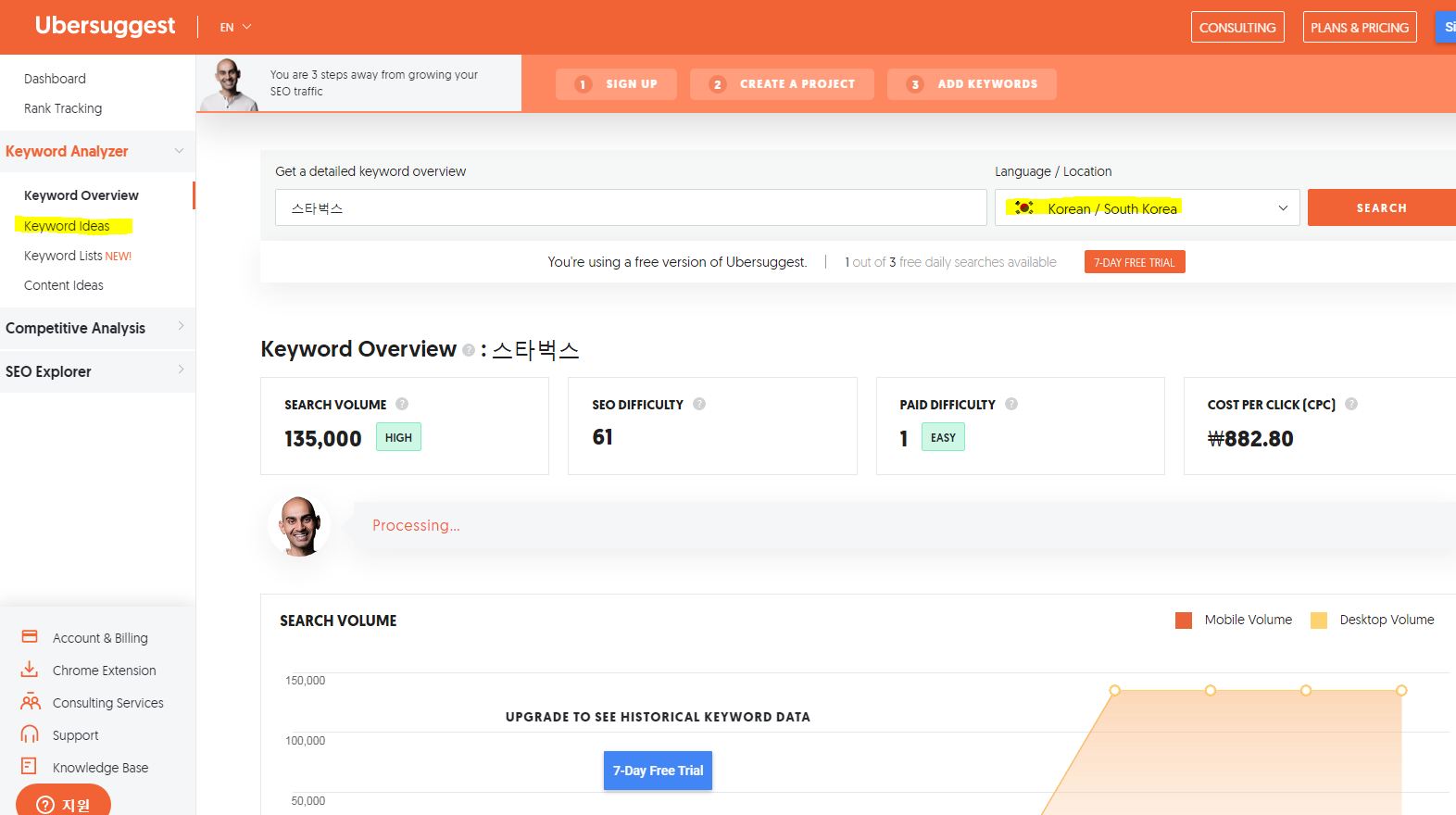Click the last data point on volume chart
This screenshot has height=815, width=1456.
1401,690
